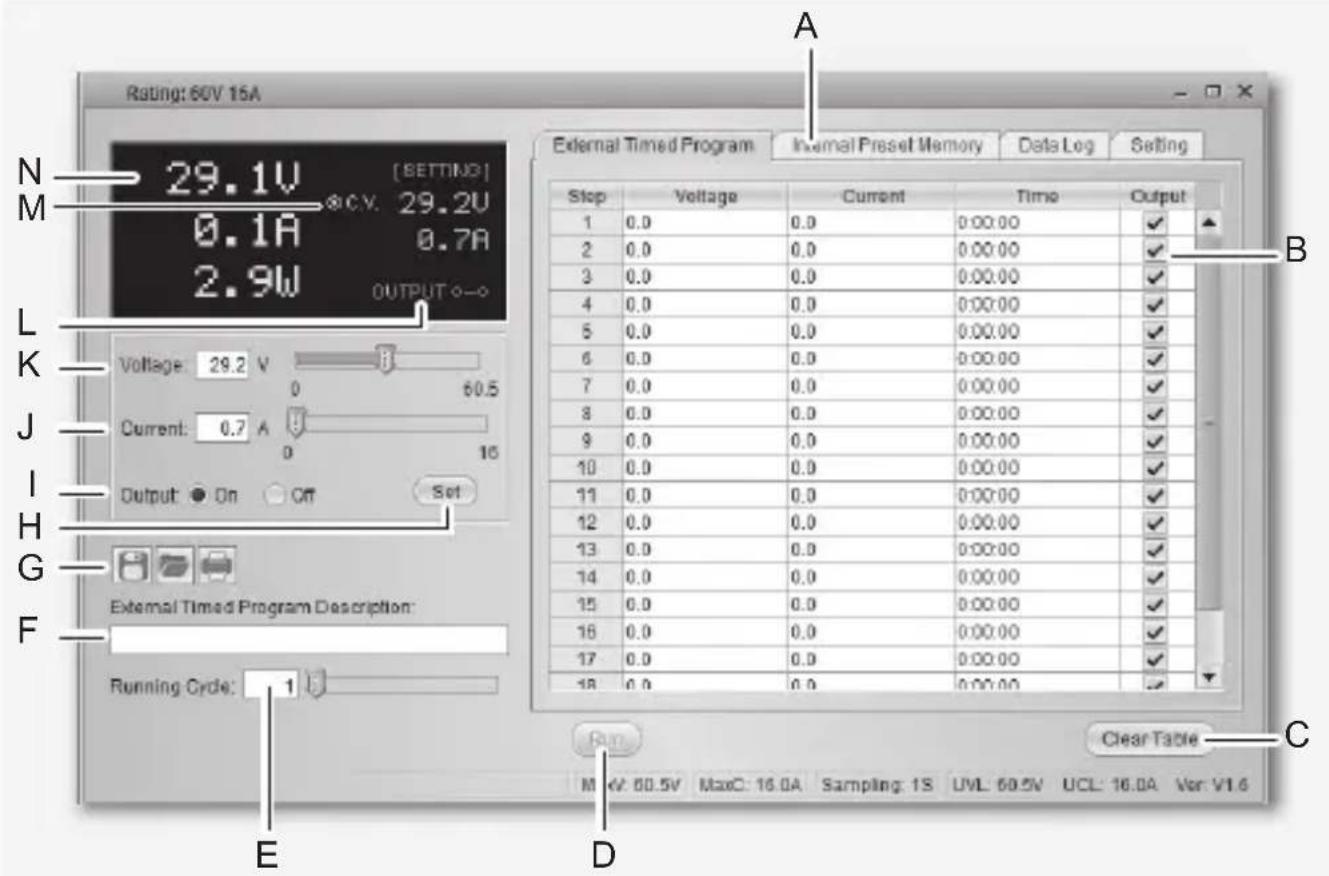
Task: Click the 'MaxC: 16.0A' status bar entry
Action: tap(751, 786)
